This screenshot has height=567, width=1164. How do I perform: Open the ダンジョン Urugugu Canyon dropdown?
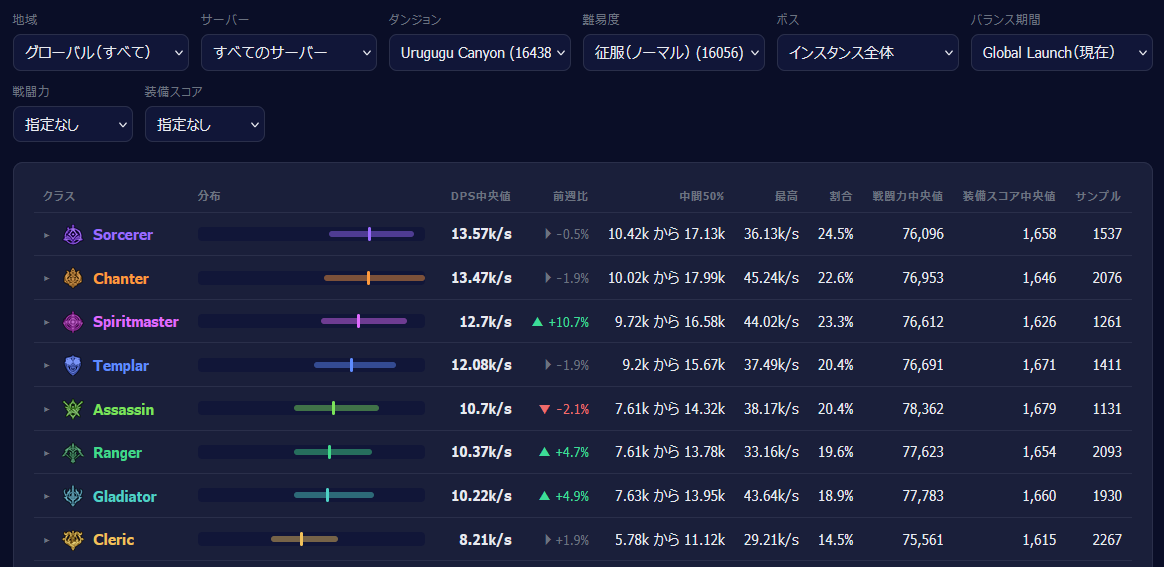480,53
